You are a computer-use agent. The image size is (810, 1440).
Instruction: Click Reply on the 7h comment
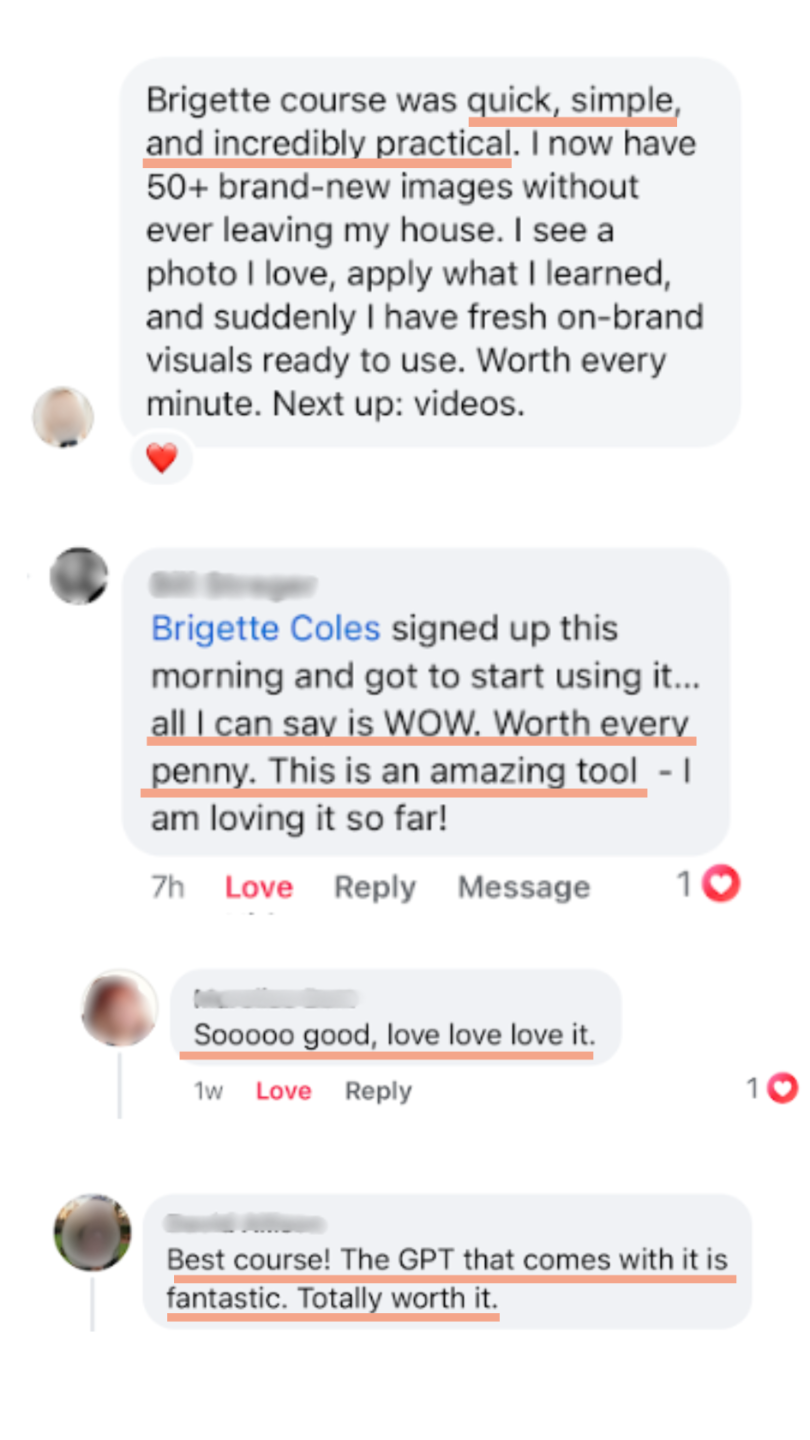(x=375, y=887)
